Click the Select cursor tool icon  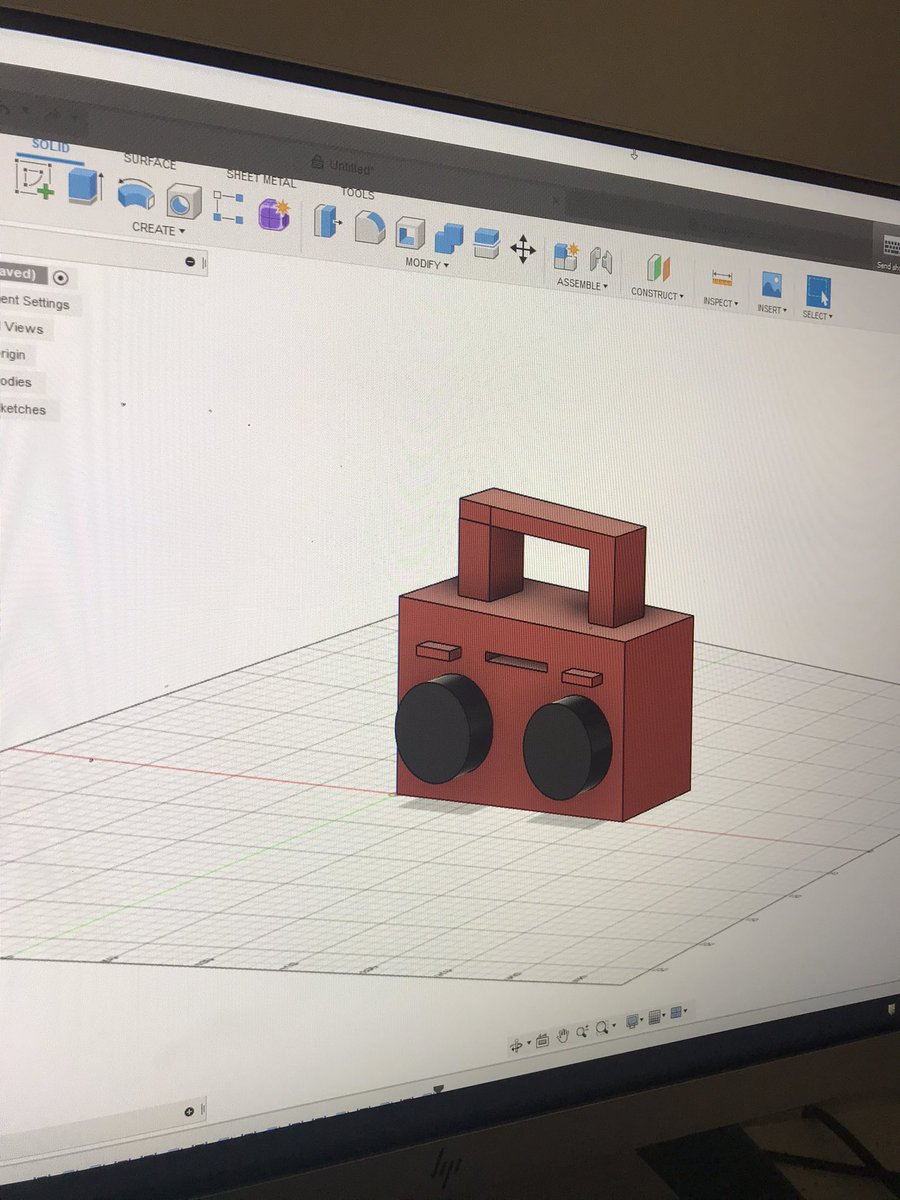point(819,292)
